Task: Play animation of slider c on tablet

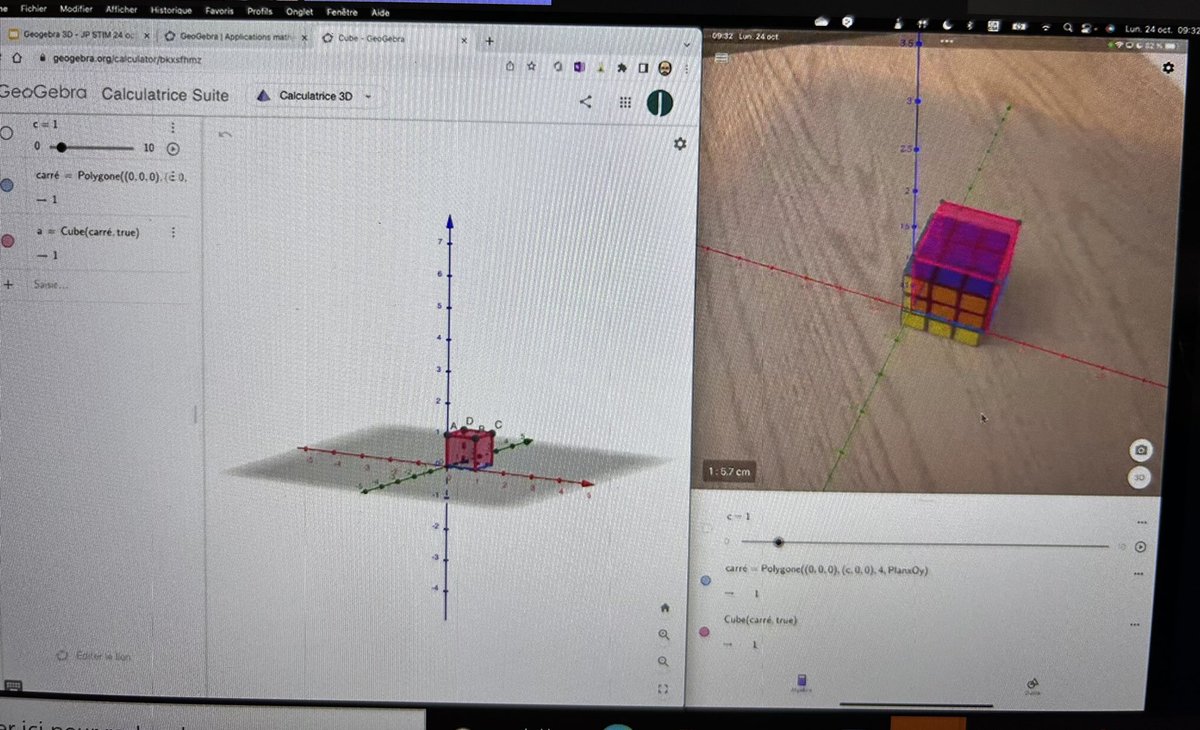Action: click(1139, 547)
